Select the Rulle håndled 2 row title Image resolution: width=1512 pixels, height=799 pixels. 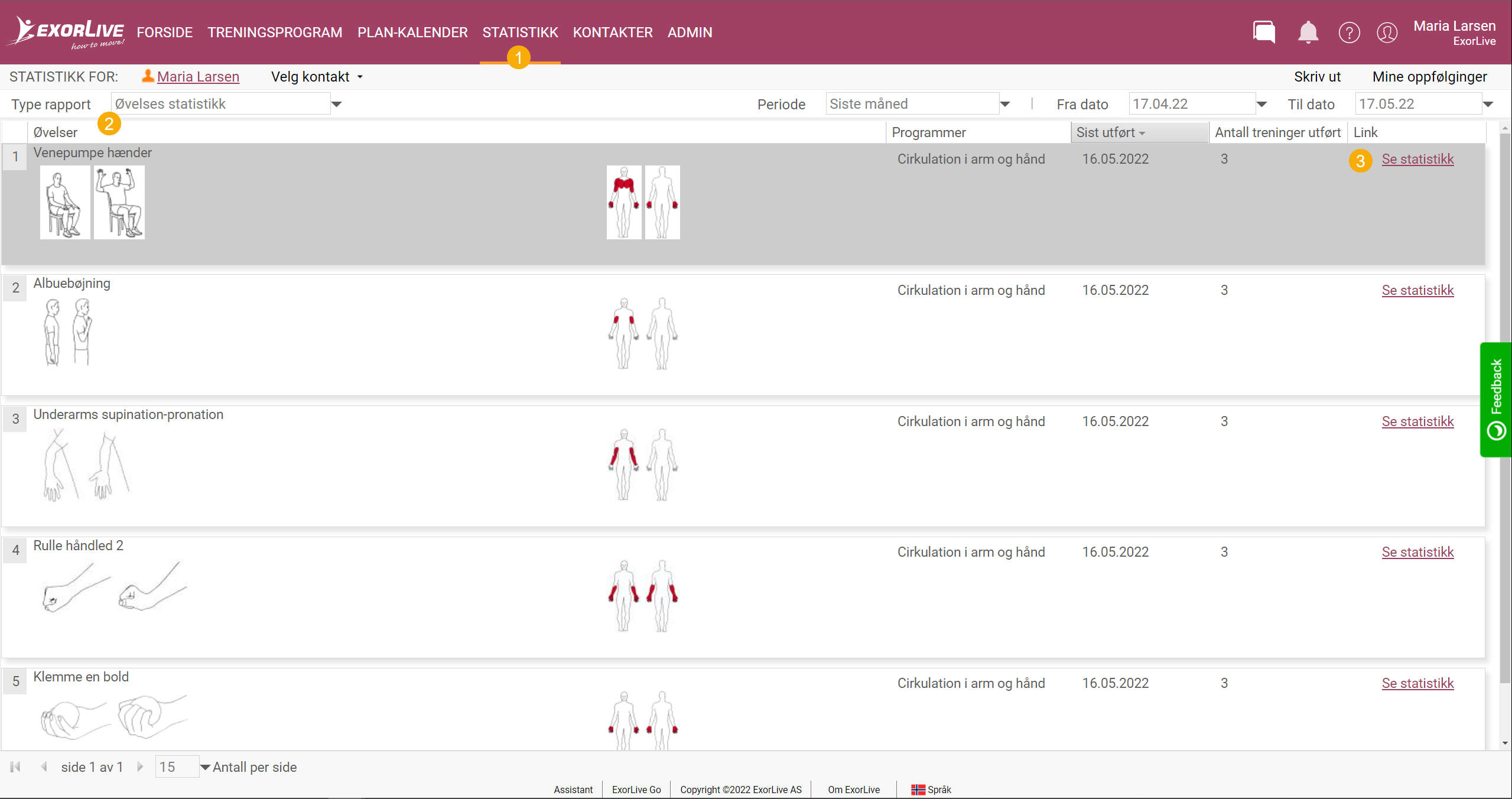[x=78, y=545]
